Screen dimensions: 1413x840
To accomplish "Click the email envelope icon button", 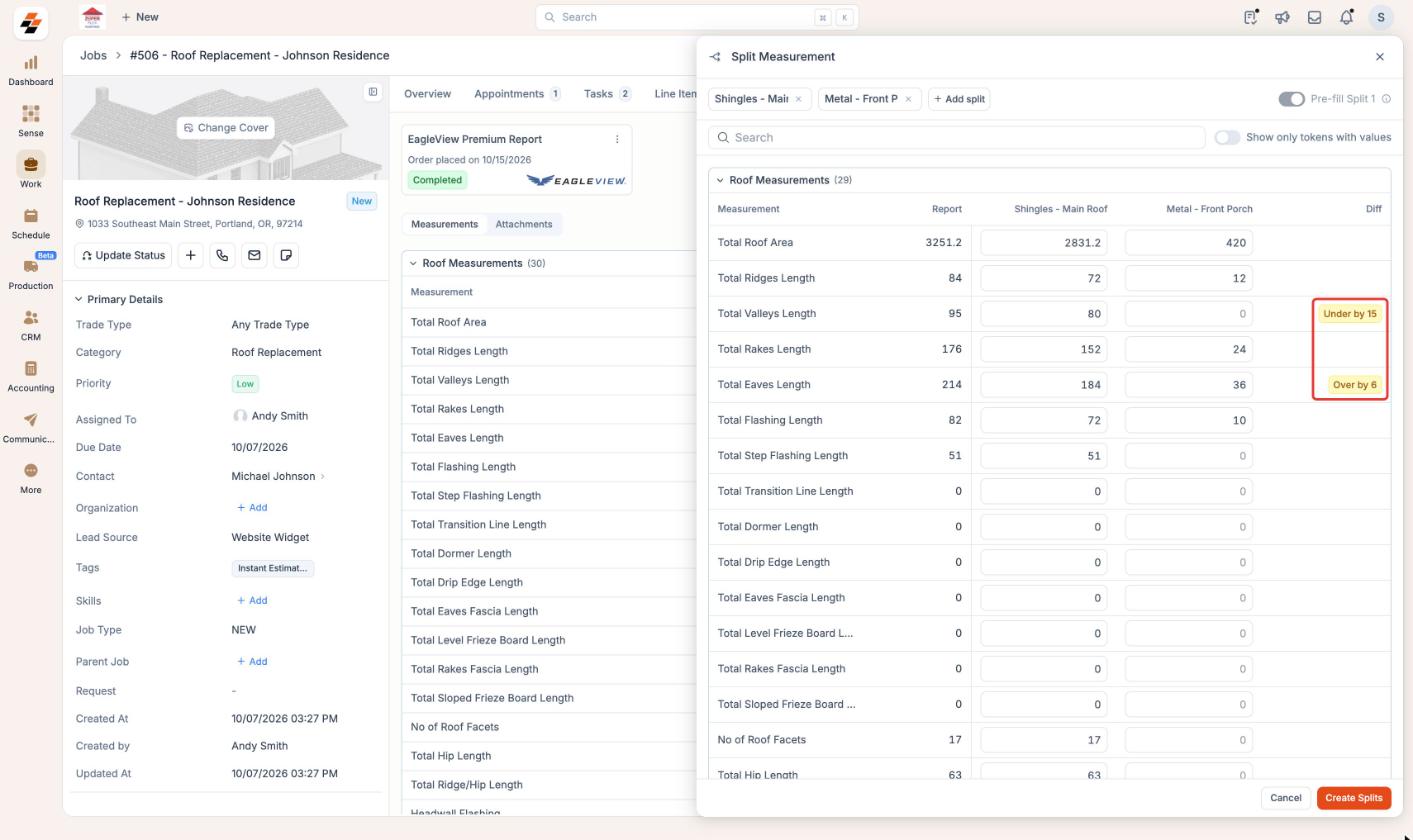I will coord(254,255).
